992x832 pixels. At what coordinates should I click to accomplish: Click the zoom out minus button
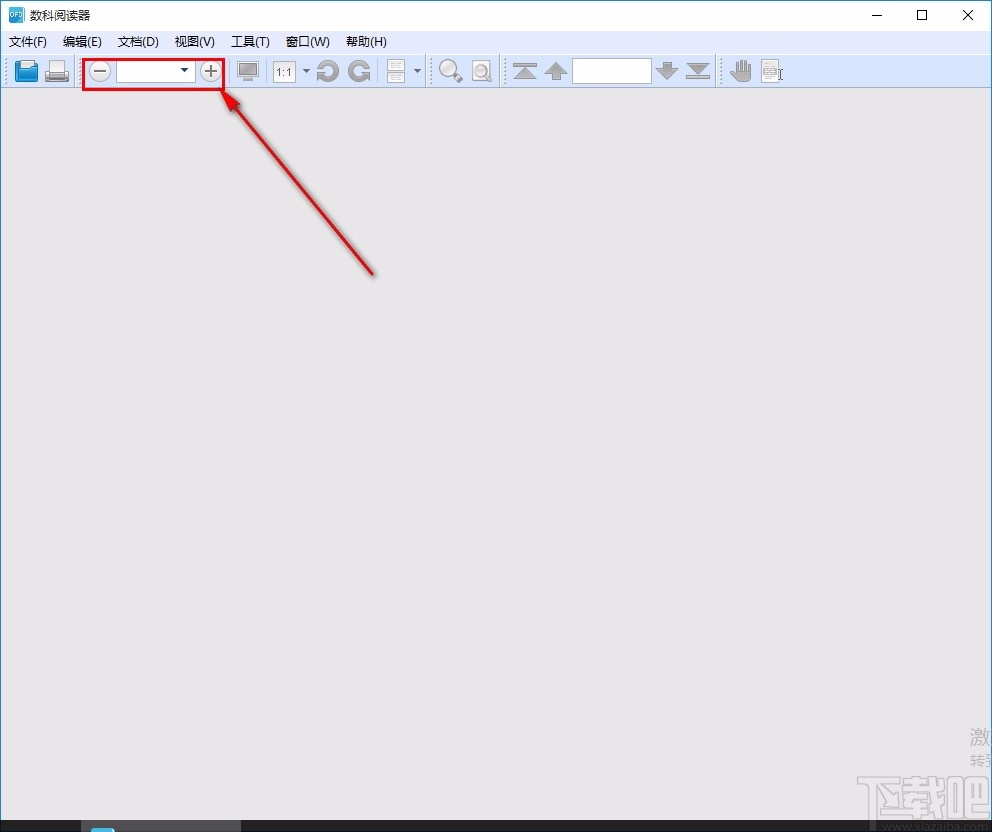tap(100, 71)
